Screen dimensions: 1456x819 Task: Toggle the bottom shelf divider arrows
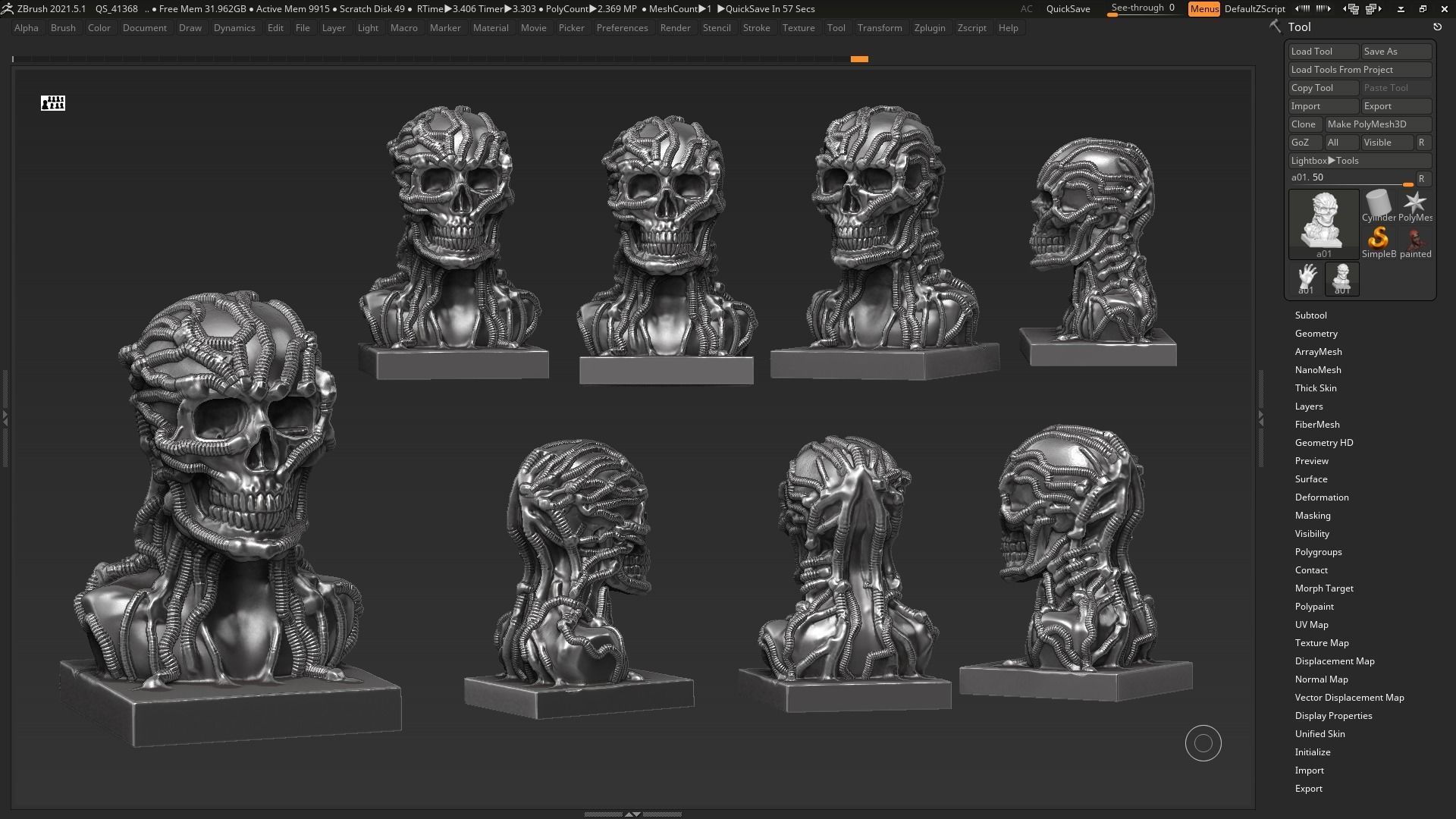pyautogui.click(x=632, y=814)
